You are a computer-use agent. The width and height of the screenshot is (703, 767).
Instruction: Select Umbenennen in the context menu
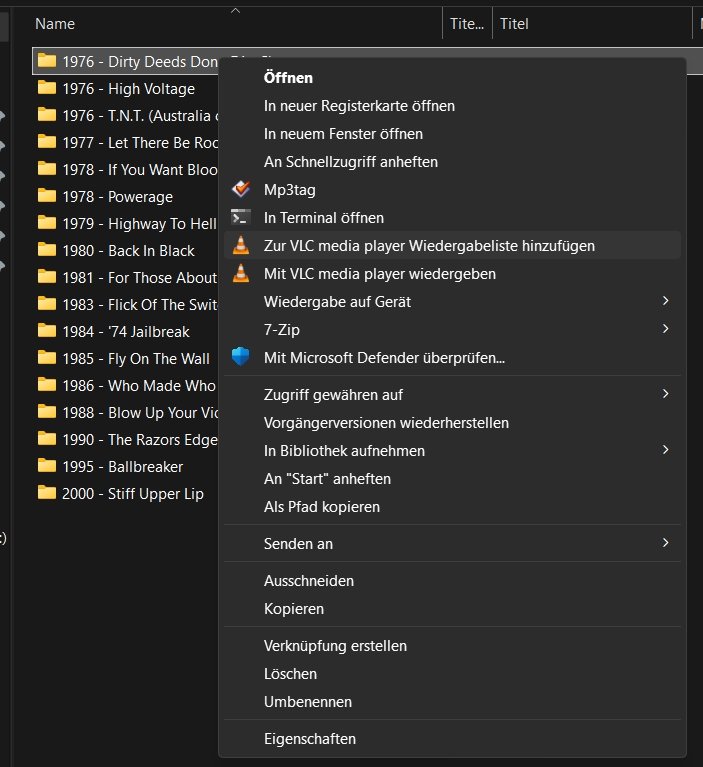[307, 702]
